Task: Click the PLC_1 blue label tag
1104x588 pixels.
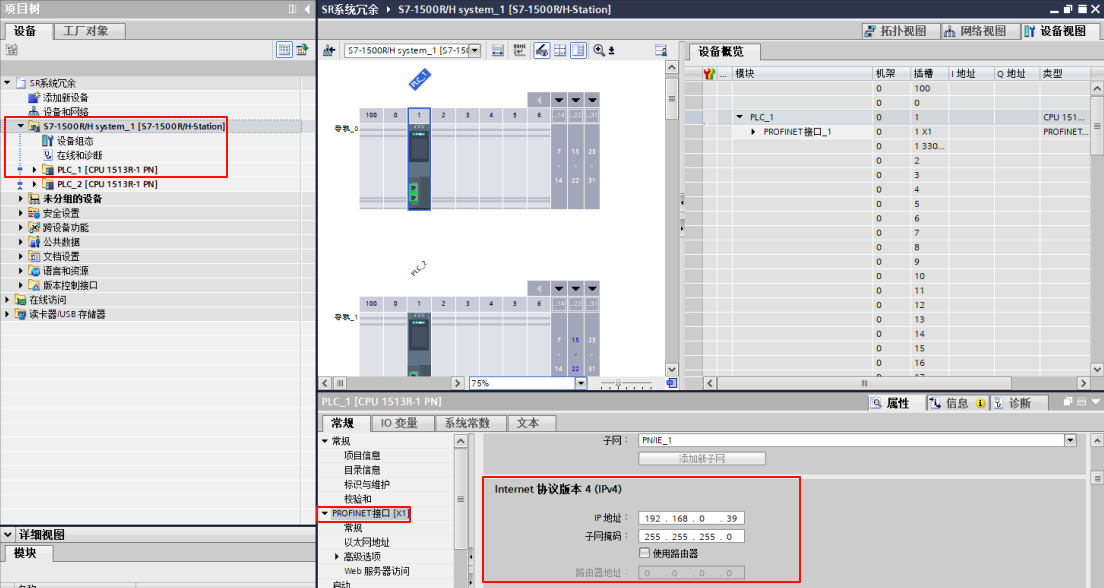Action: [x=420, y=79]
